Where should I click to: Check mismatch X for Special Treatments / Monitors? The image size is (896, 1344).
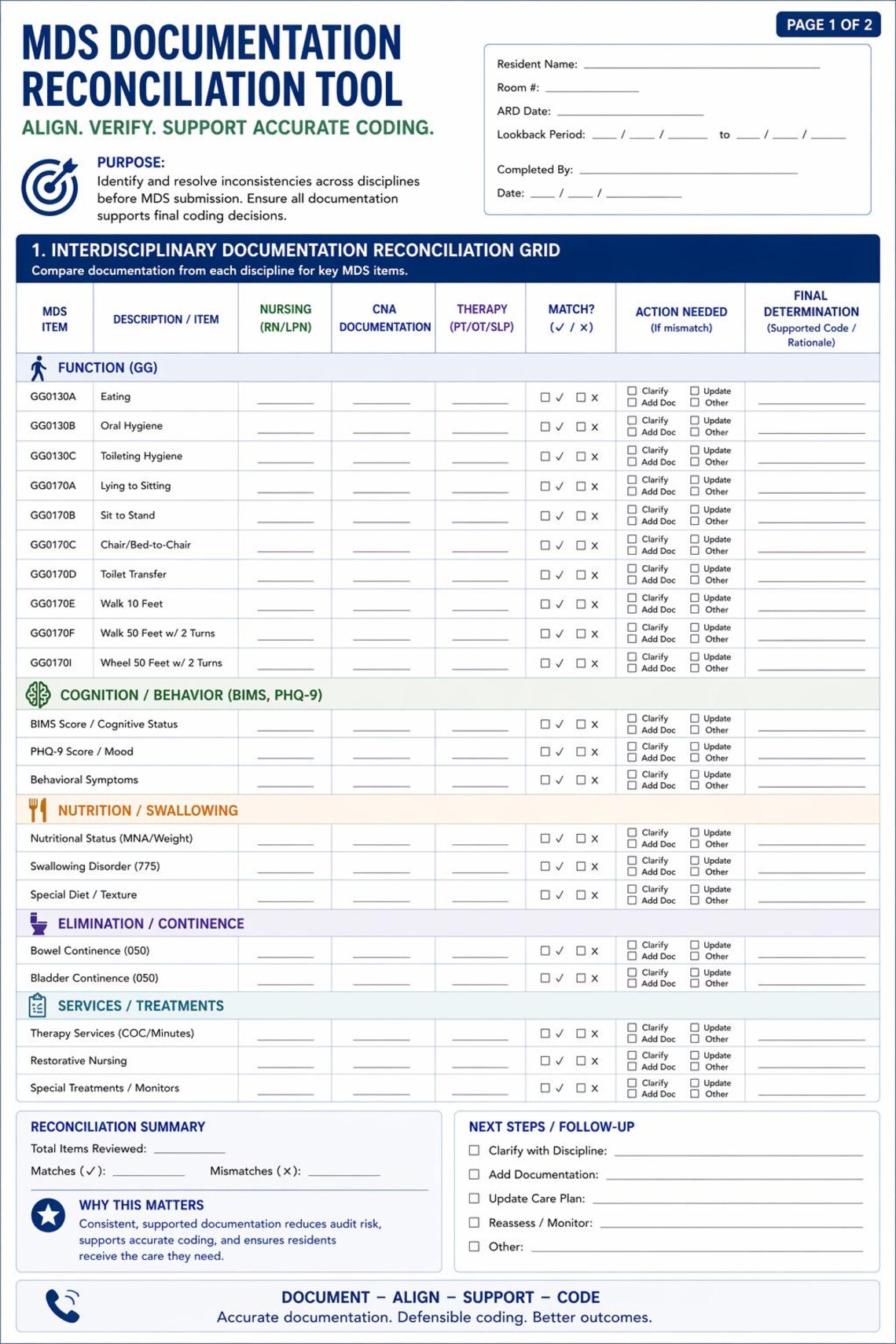coord(581,1088)
